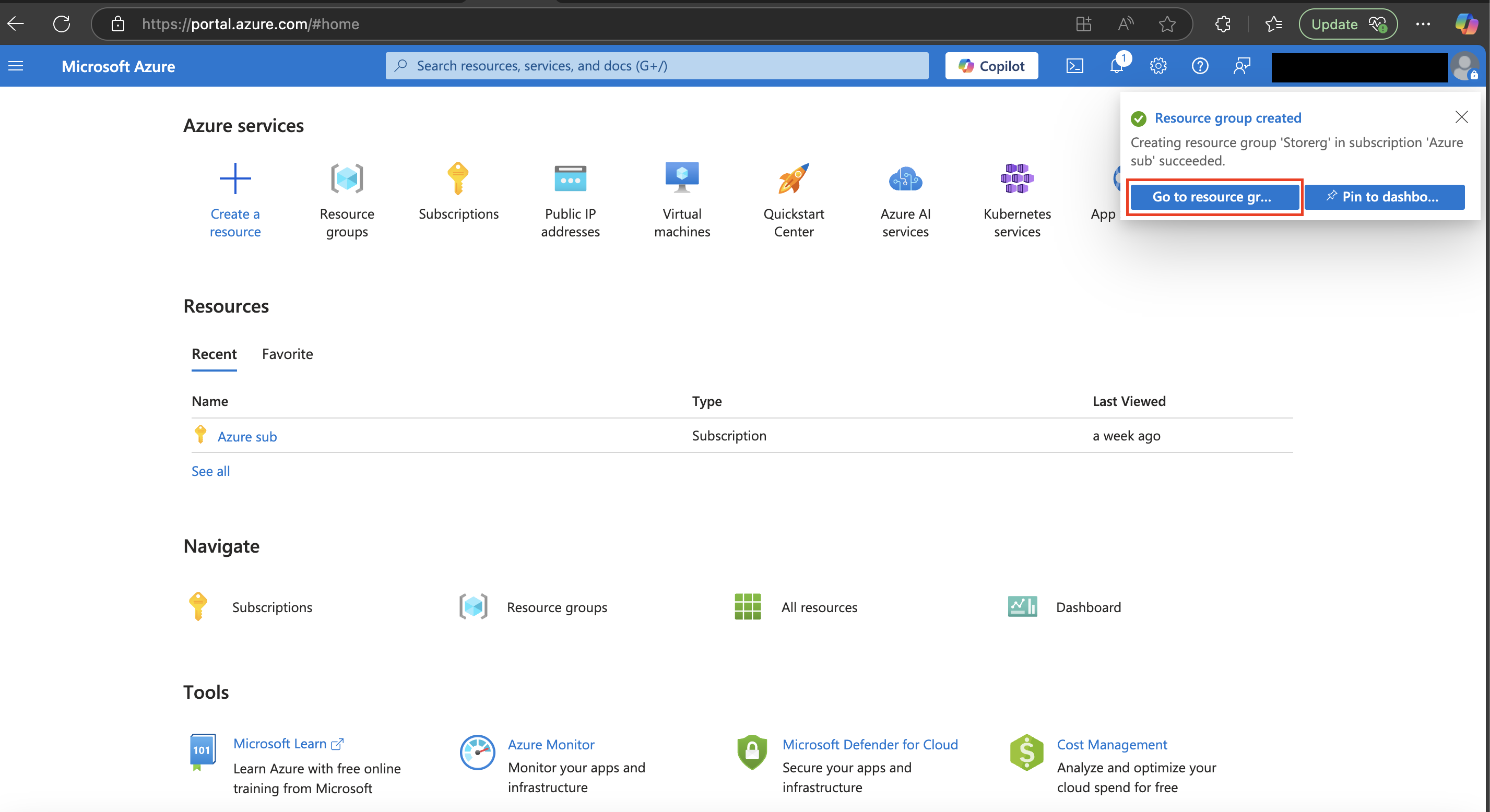Screen dimensions: 1490x812
Task: Open Microsoft Defender for Cloud
Action: [870, 744]
